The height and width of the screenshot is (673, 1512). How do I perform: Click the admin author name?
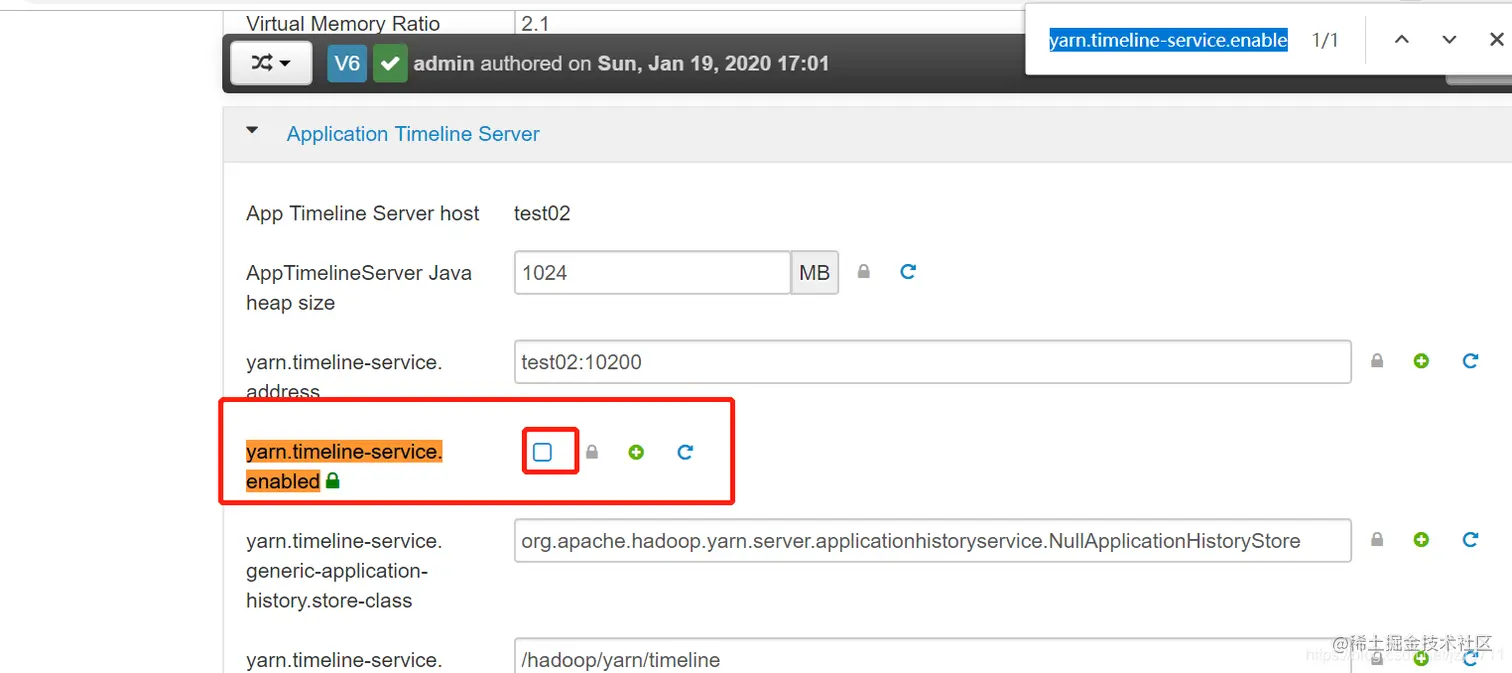coord(444,64)
